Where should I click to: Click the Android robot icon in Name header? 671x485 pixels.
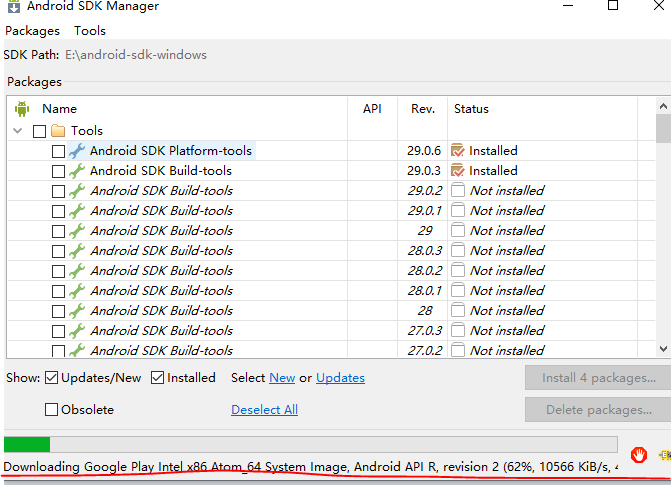(22, 109)
